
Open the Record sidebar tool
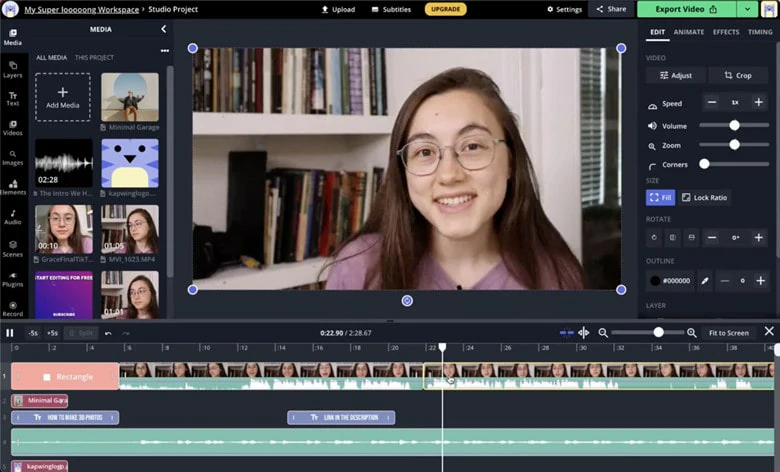(x=12, y=309)
